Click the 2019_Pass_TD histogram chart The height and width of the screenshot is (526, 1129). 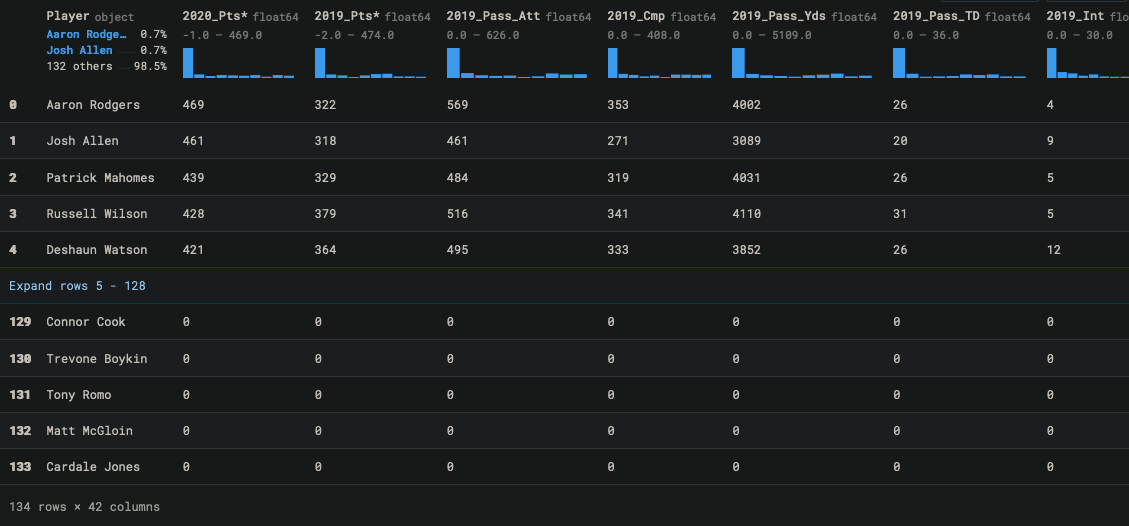pos(959,63)
